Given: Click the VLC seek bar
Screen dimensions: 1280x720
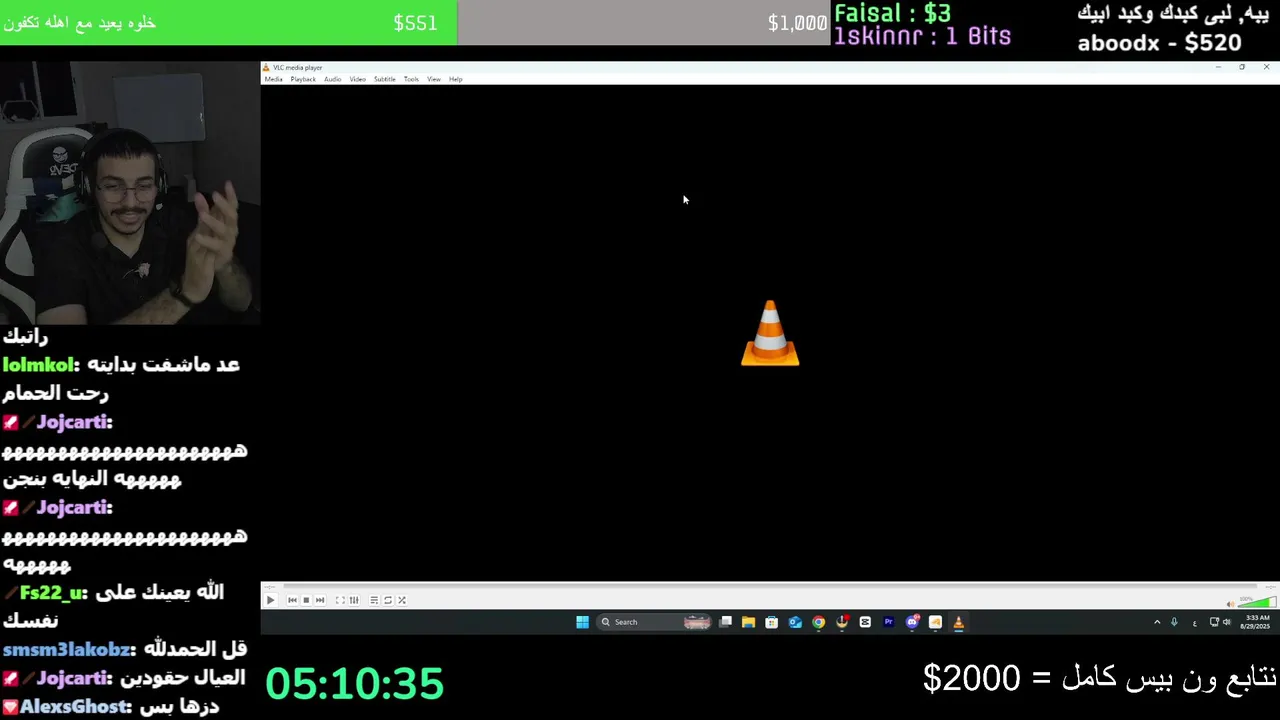Looking at the screenshot, I should point(769,587).
